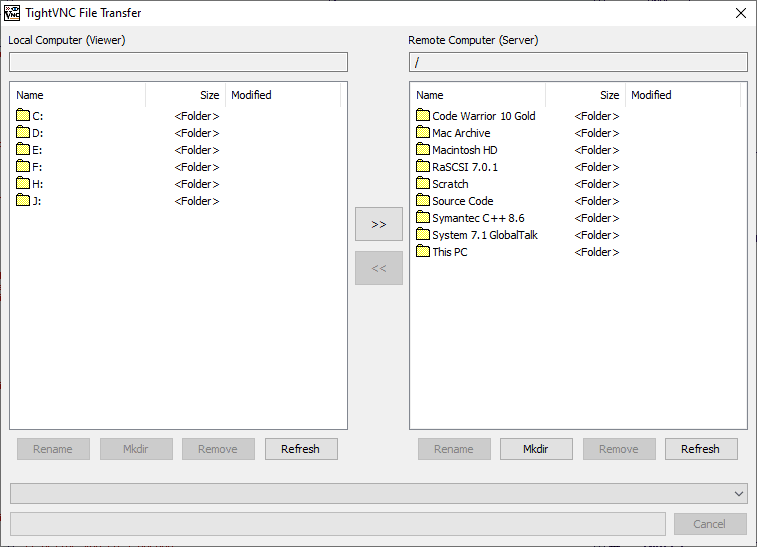
Task: Select the J: drive name text
Action: pos(37,201)
